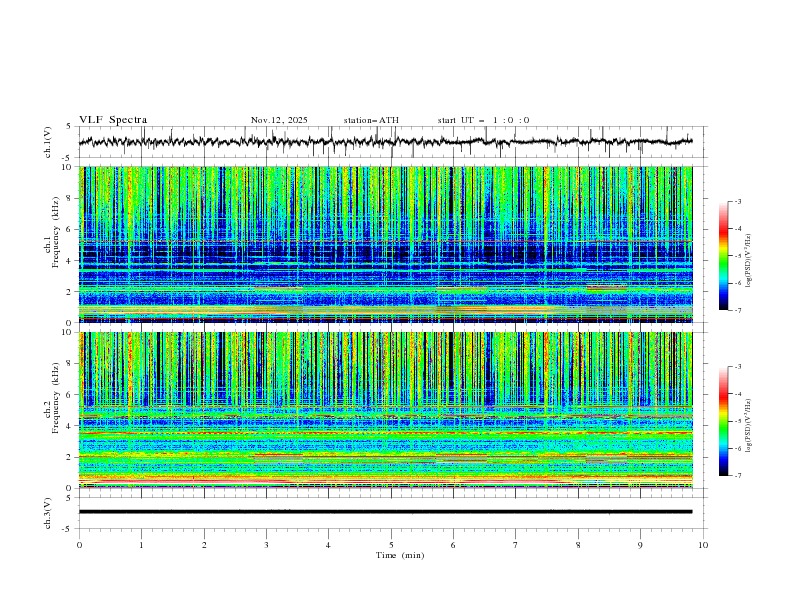Click the -3 value on ch.2 color bar
This screenshot has width=792, height=612.
(736, 367)
